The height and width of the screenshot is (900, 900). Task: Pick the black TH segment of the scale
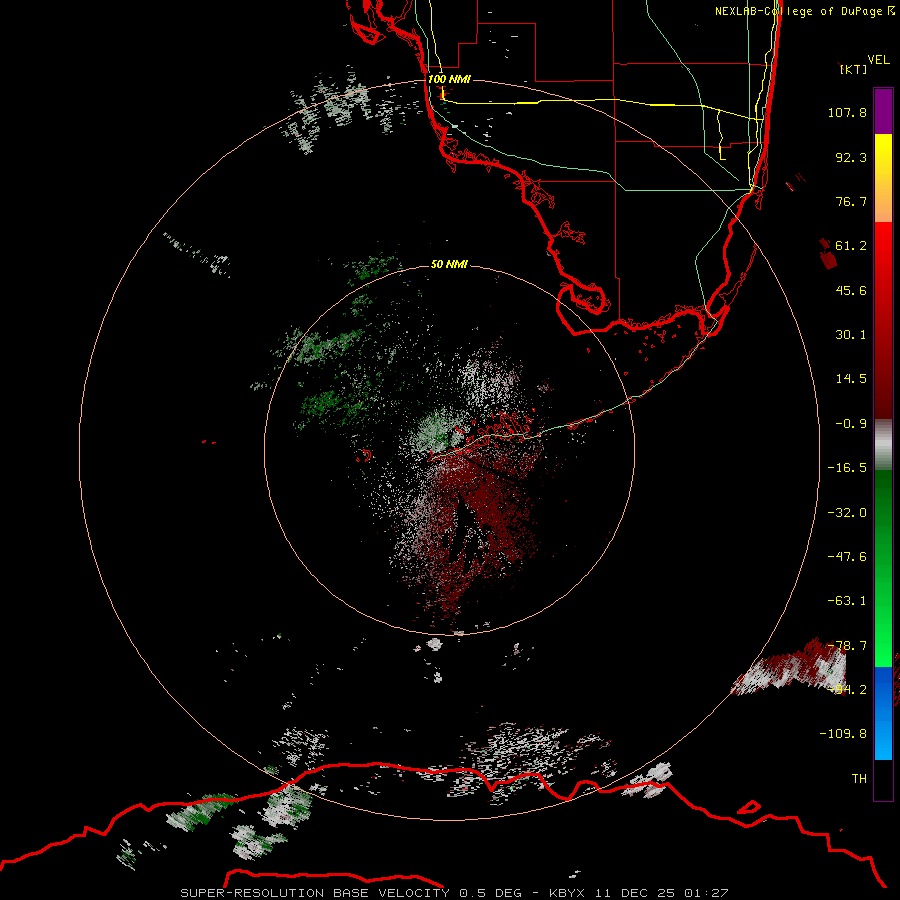(883, 779)
